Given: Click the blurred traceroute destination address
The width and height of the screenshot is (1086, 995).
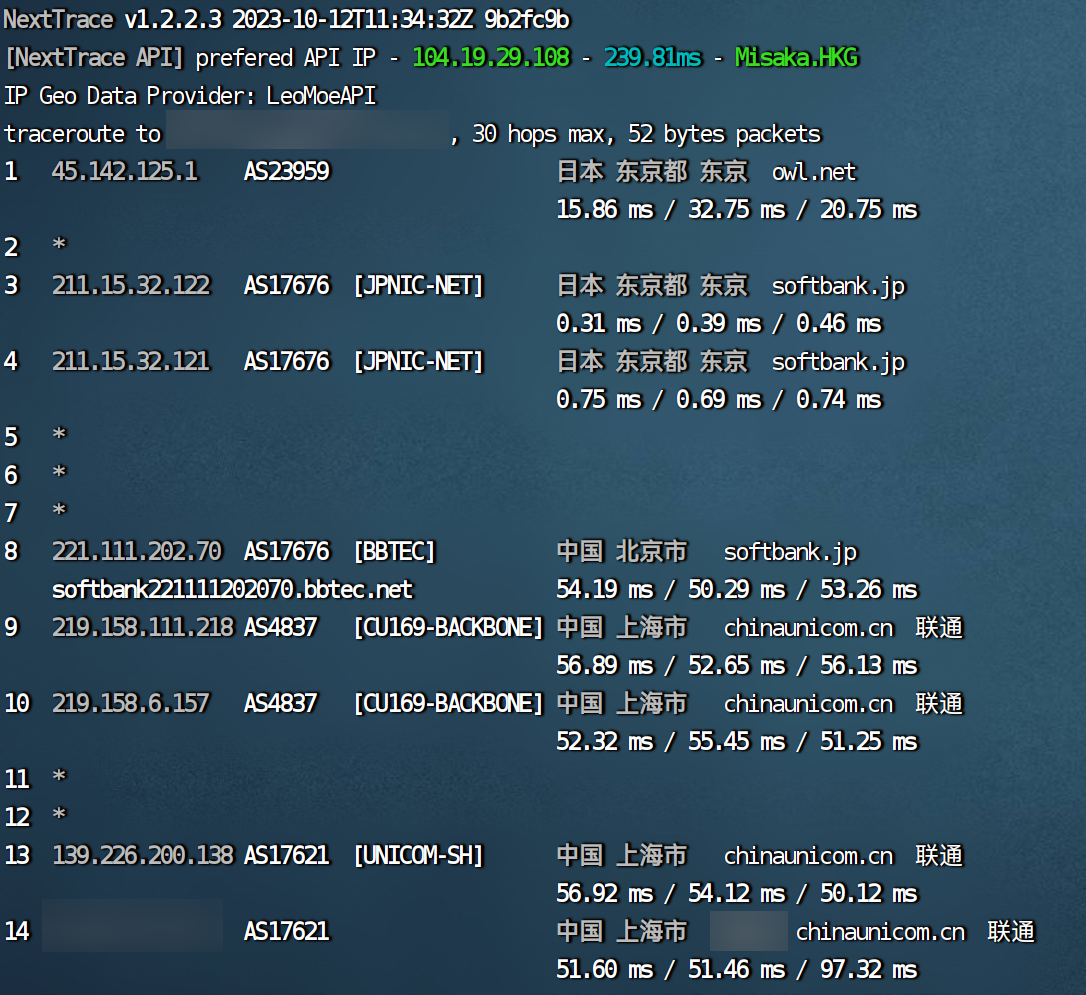Looking at the screenshot, I should pos(307,133).
